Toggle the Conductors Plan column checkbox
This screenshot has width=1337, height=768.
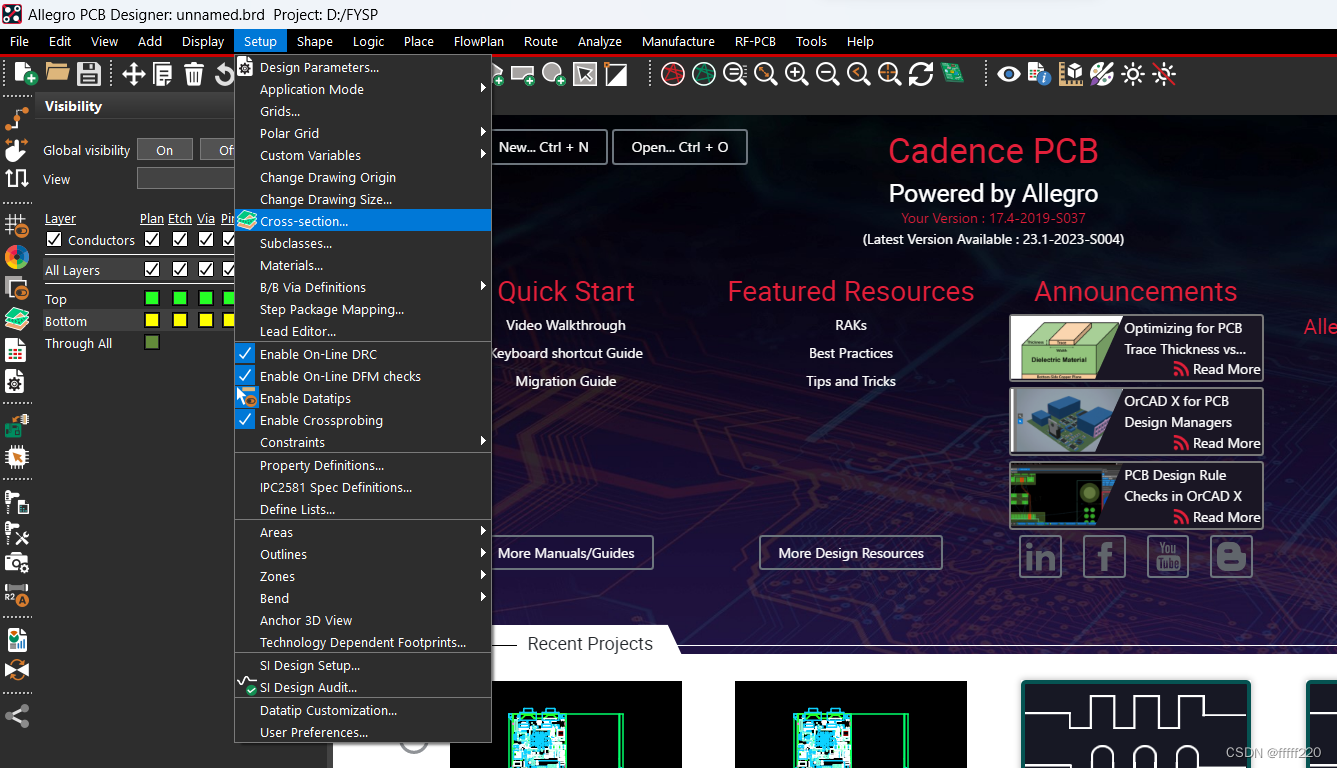(152, 240)
